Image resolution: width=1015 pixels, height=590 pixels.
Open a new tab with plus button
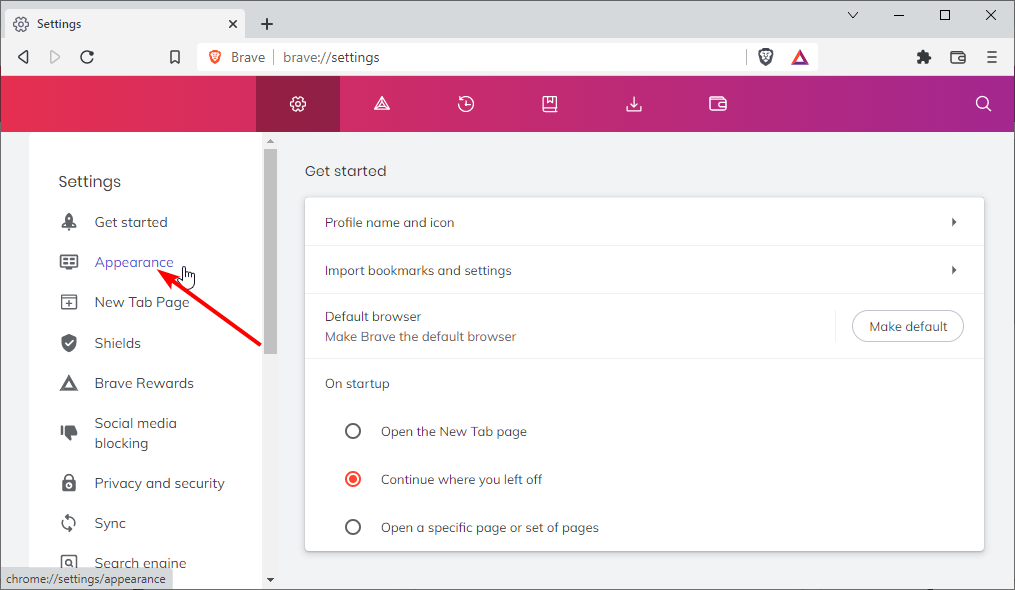267,24
